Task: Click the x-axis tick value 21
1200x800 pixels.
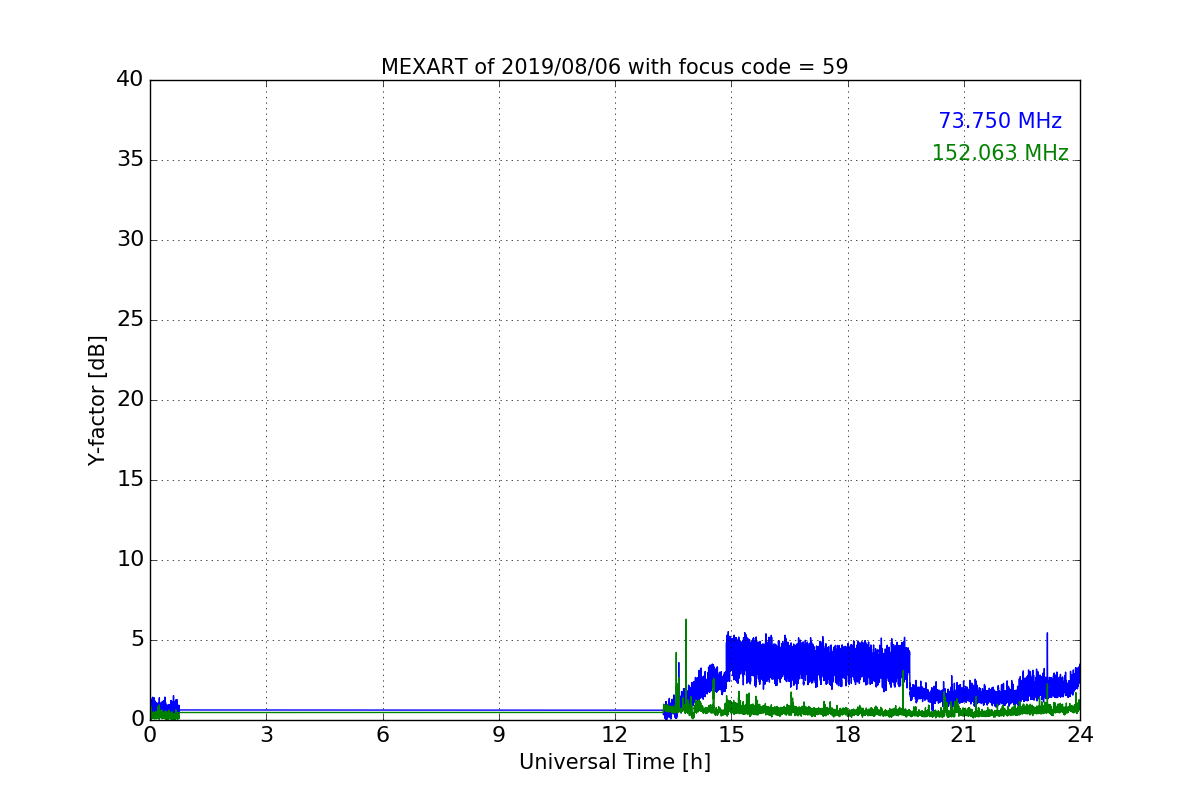Action: point(964,735)
